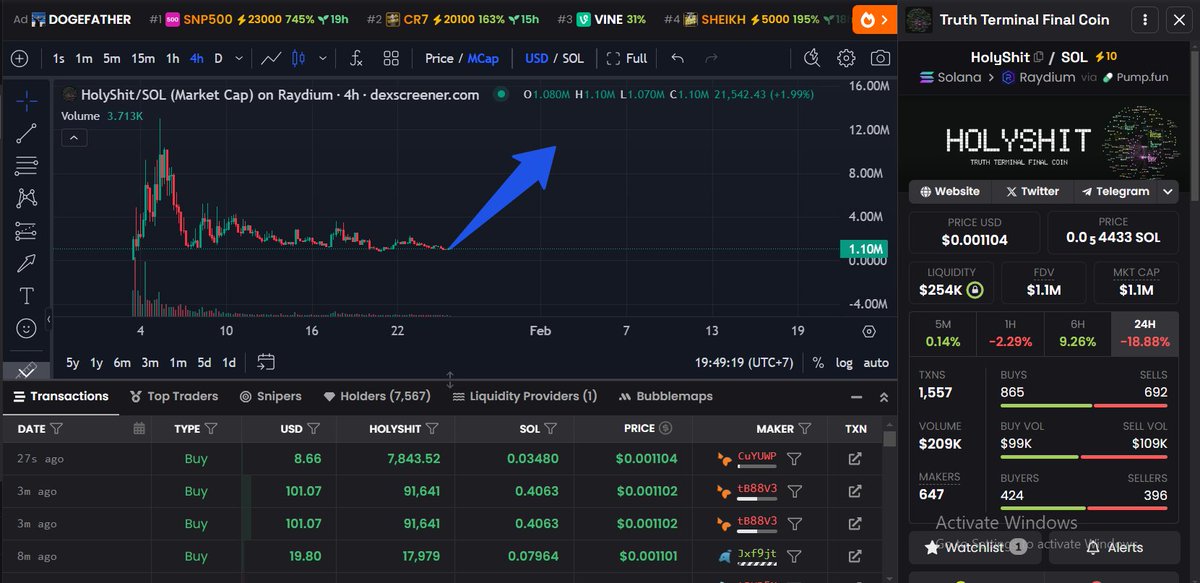
Task: Undo the last chart action
Action: pyautogui.click(x=678, y=58)
